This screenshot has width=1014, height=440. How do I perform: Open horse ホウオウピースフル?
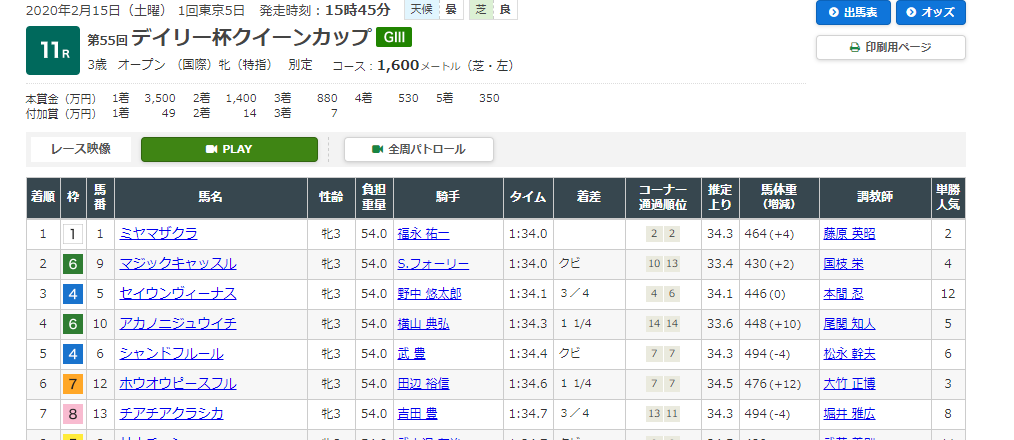[178, 384]
